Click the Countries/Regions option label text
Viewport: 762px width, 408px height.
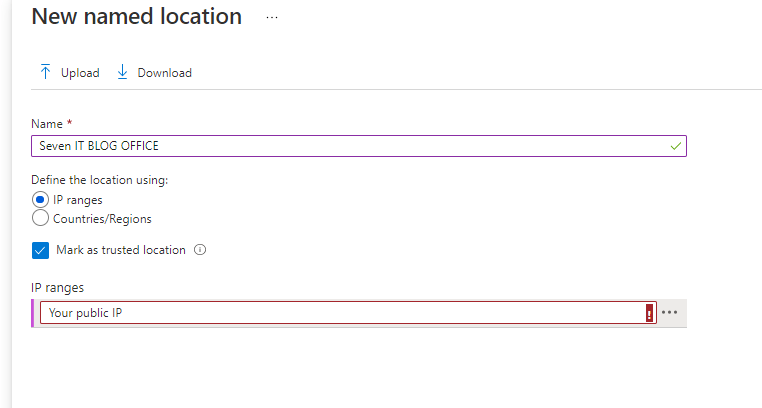(x=102, y=218)
